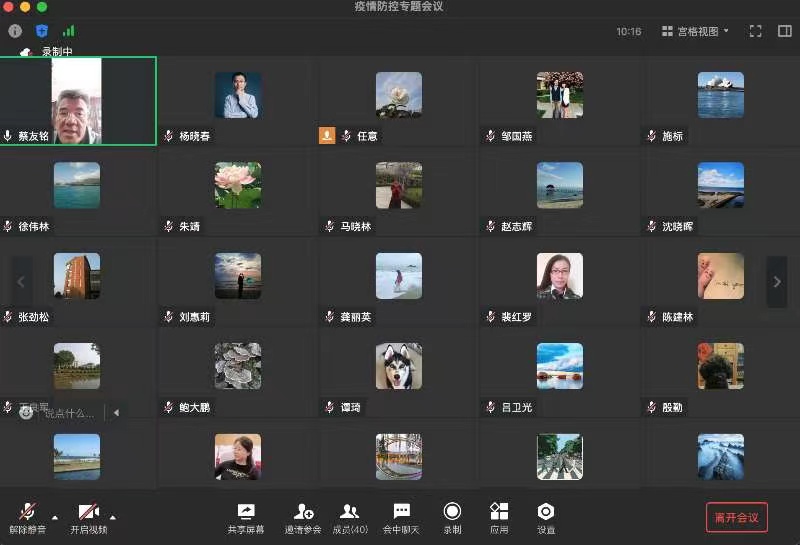Click the meeting timer 10:16
Screen dimensions: 800x545
629,32
